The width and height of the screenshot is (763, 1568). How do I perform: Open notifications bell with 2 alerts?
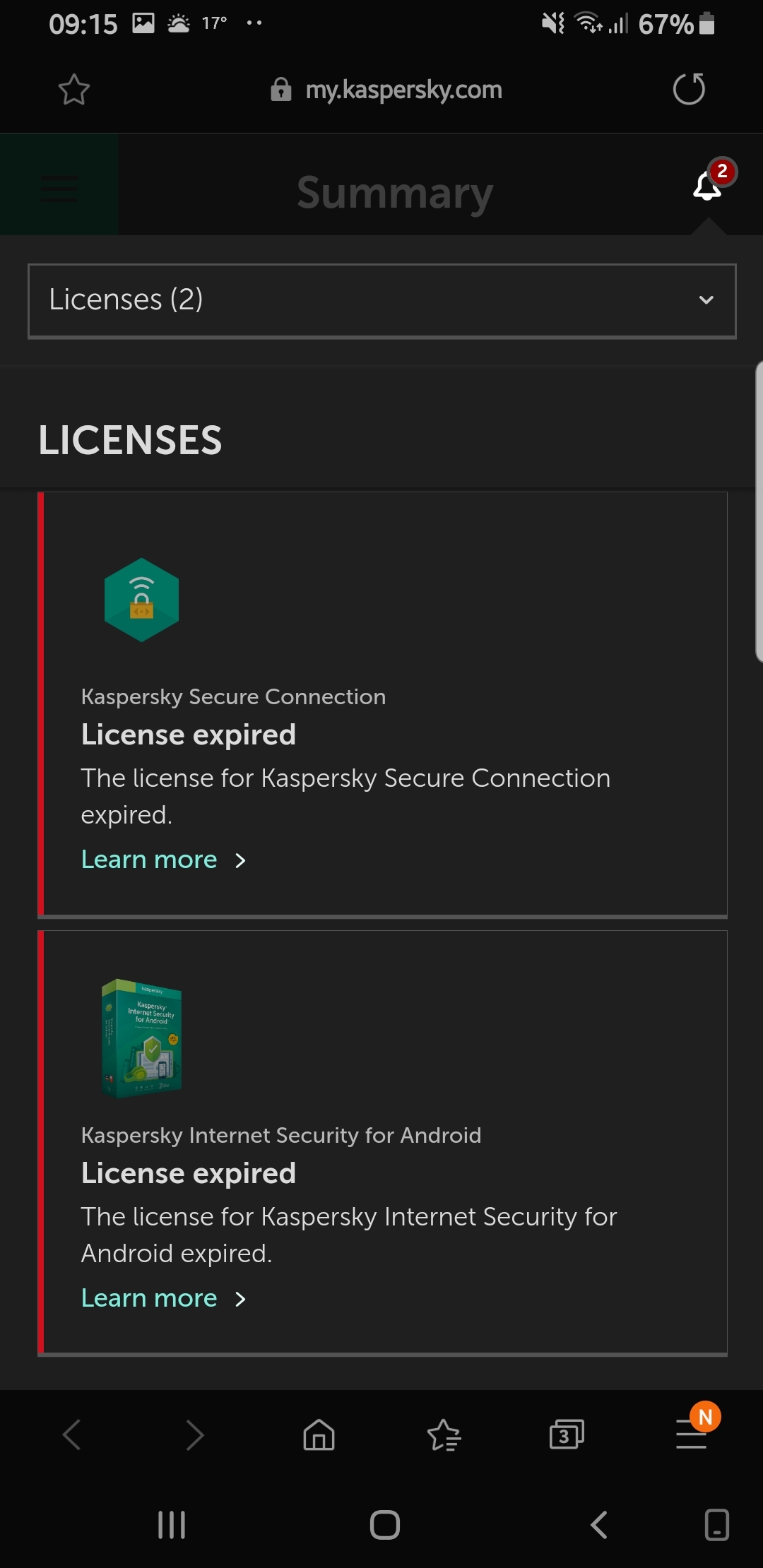(x=709, y=183)
